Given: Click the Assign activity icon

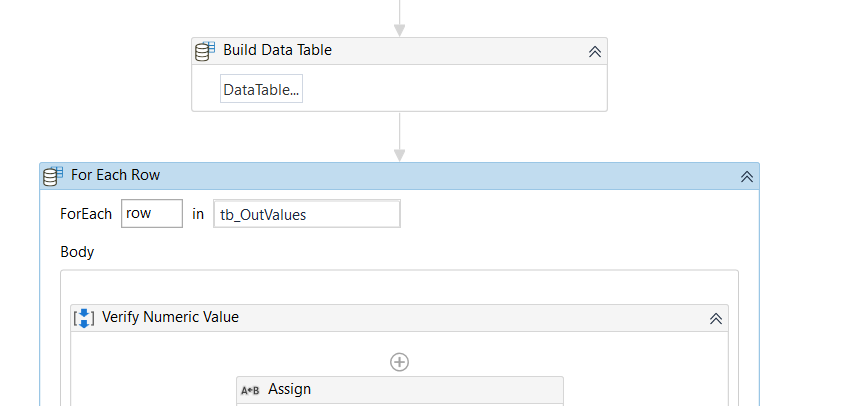Looking at the screenshot, I should click(250, 390).
